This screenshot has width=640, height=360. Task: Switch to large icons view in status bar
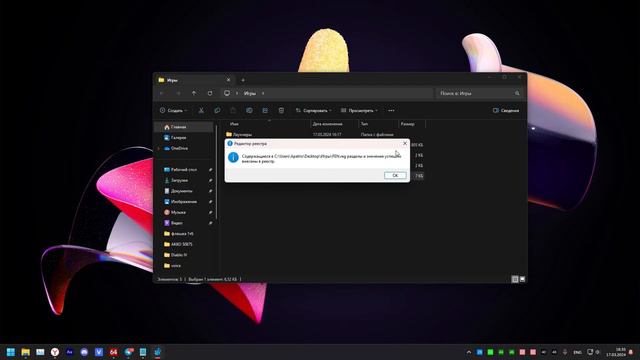point(522,279)
